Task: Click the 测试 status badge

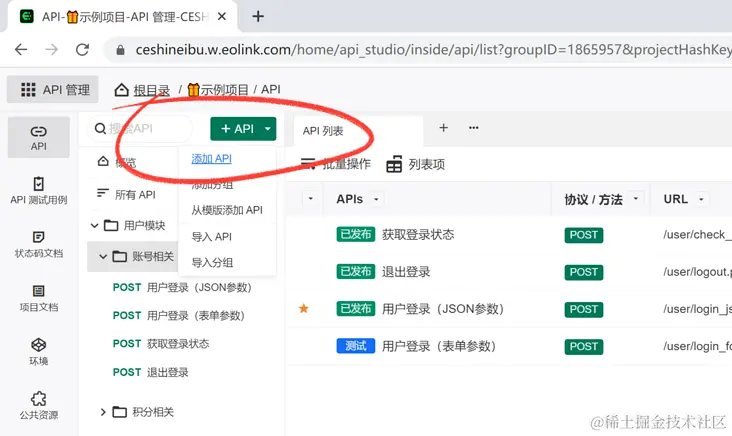Action: pyautogui.click(x=356, y=346)
